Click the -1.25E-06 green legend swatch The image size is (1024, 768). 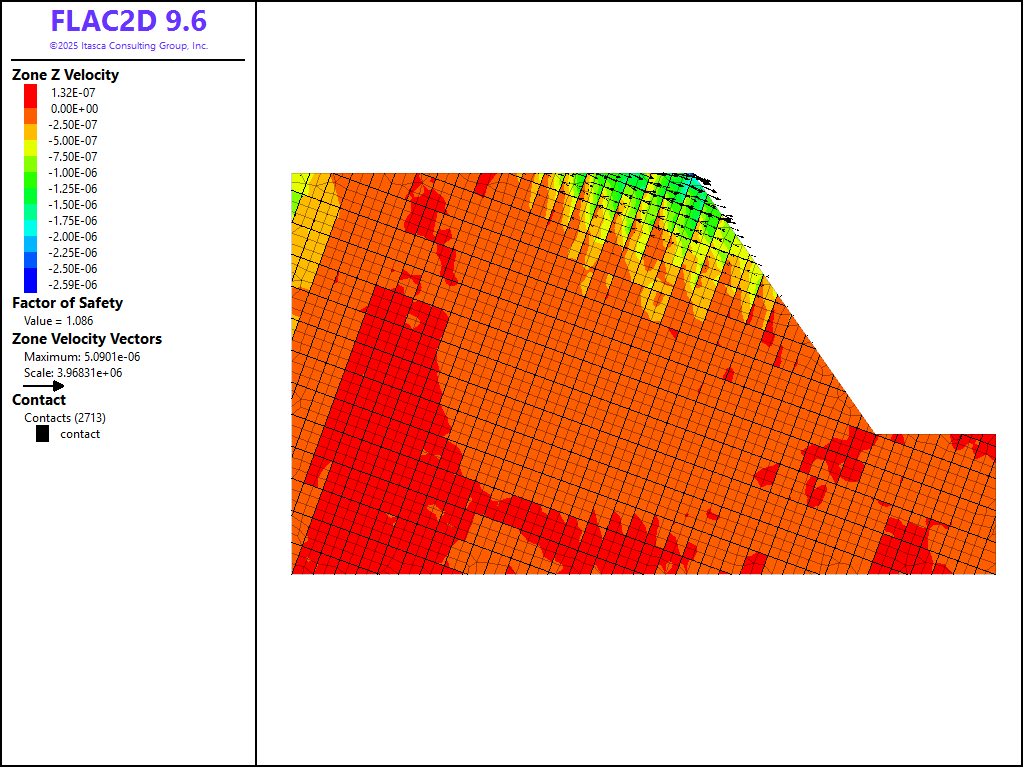31,188
